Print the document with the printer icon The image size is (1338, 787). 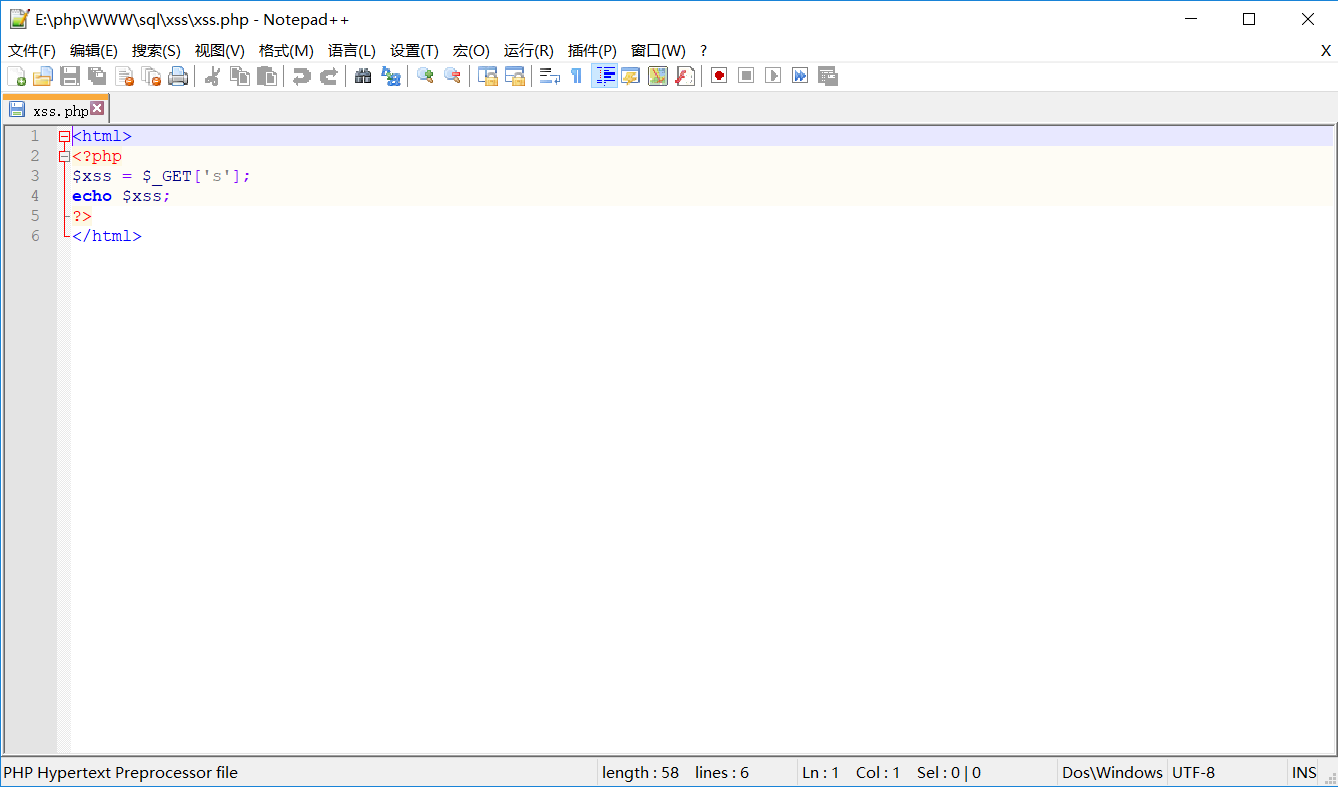[x=178, y=76]
